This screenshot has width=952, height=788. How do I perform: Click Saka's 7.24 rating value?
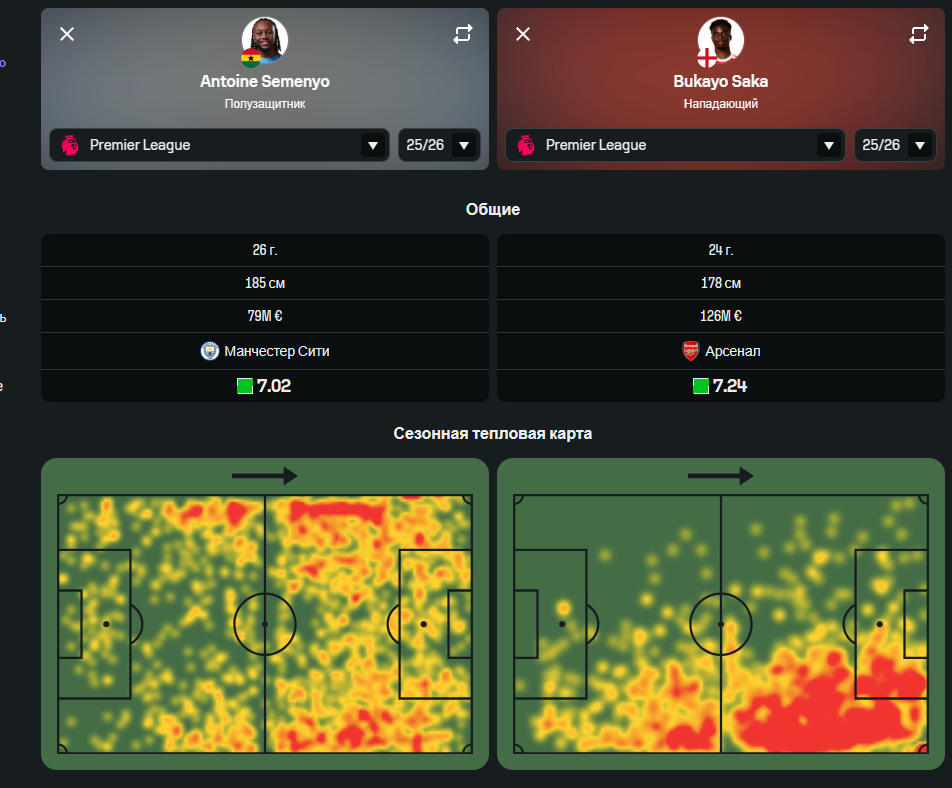(730, 386)
